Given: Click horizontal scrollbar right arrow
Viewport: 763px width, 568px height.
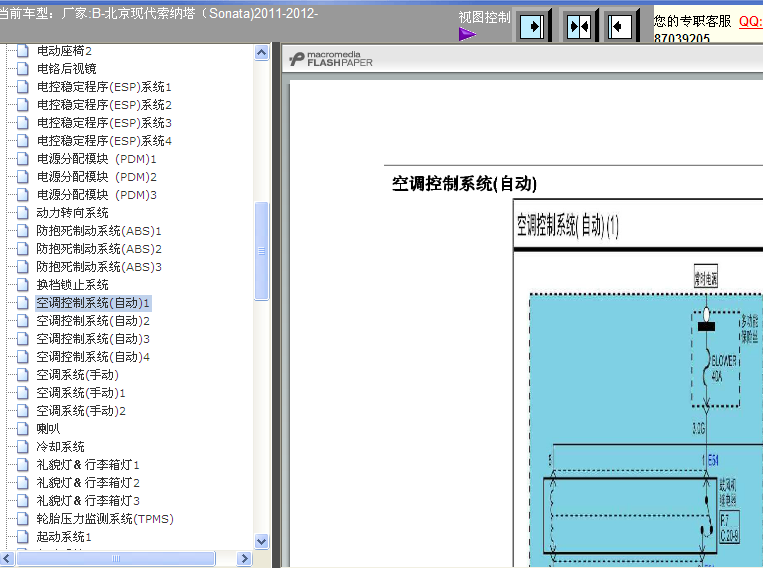Looking at the screenshot, I should coord(244,558).
